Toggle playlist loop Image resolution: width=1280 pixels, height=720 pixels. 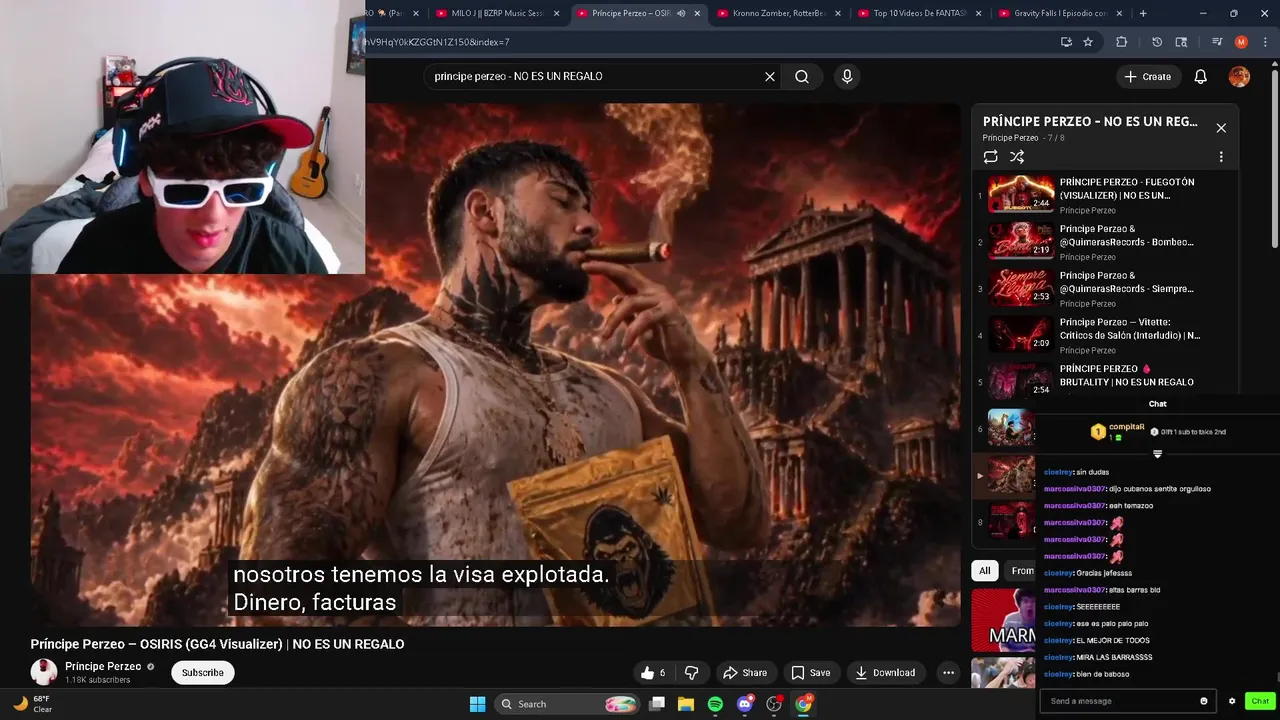pos(990,157)
